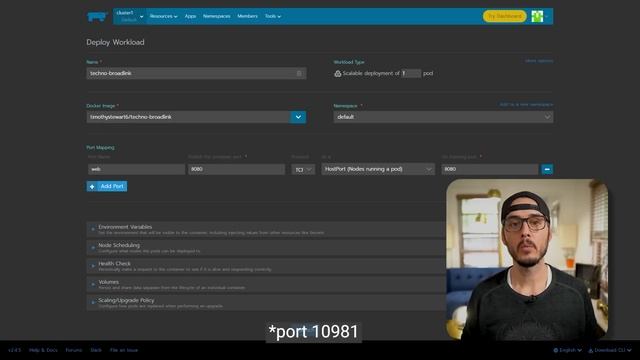Open the Forums footer link
640x360 pixels.
74,350
